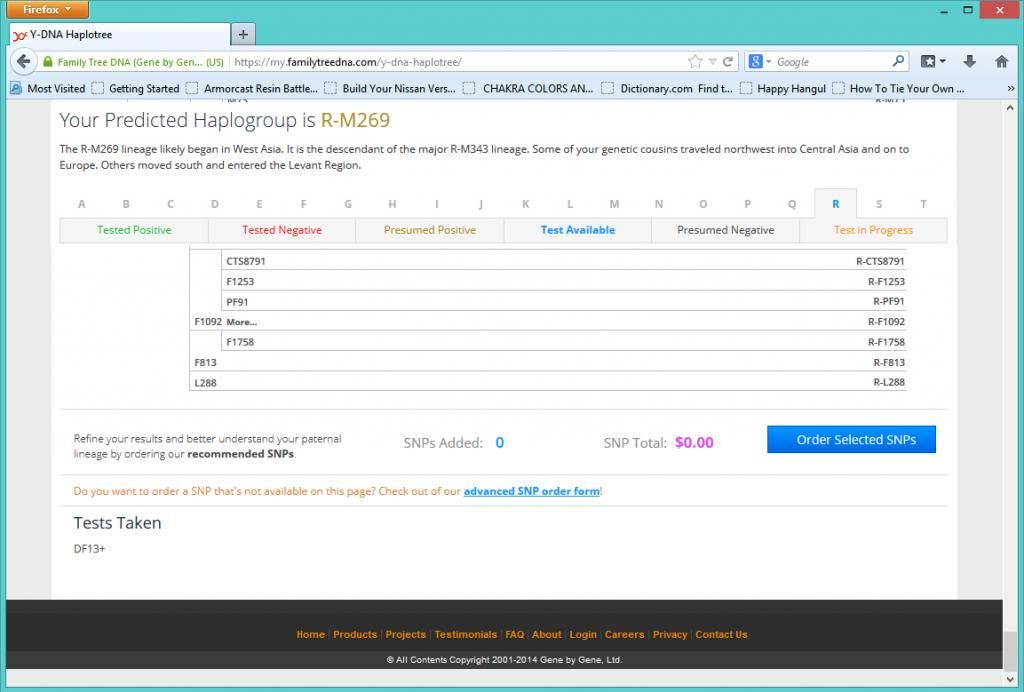This screenshot has width=1024, height=692.
Task: Open Careers footer link
Action: (624, 635)
